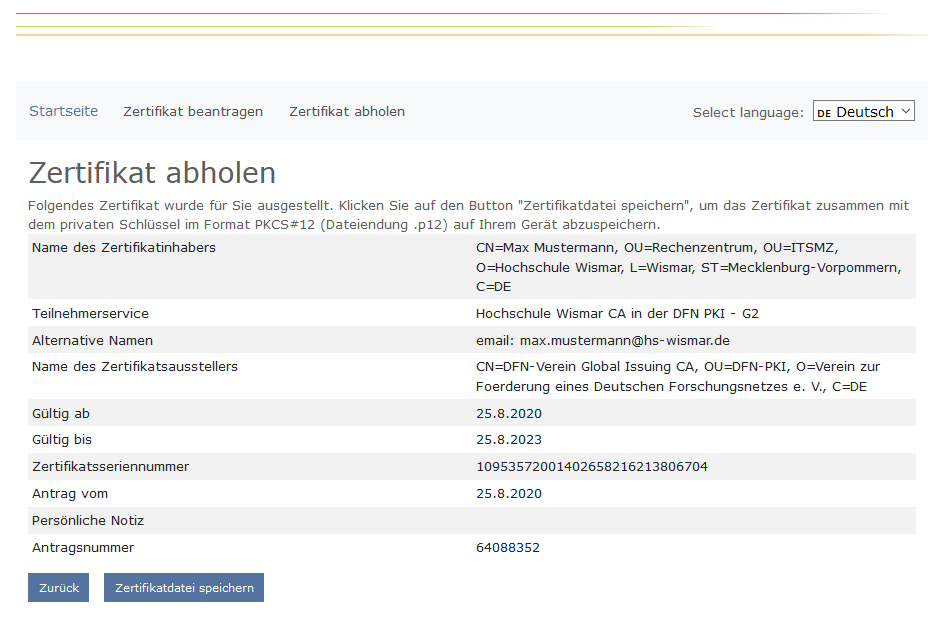This screenshot has width=950, height=625.
Task: Click serial number 10953572001402658216213806704
Action: (x=592, y=466)
